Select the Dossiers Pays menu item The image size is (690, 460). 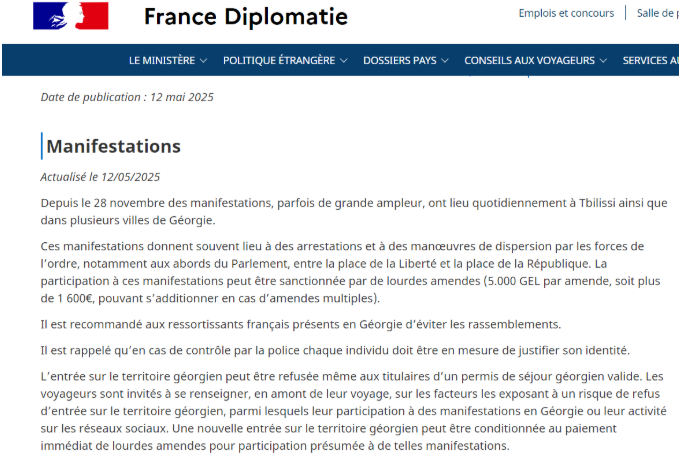tap(400, 61)
